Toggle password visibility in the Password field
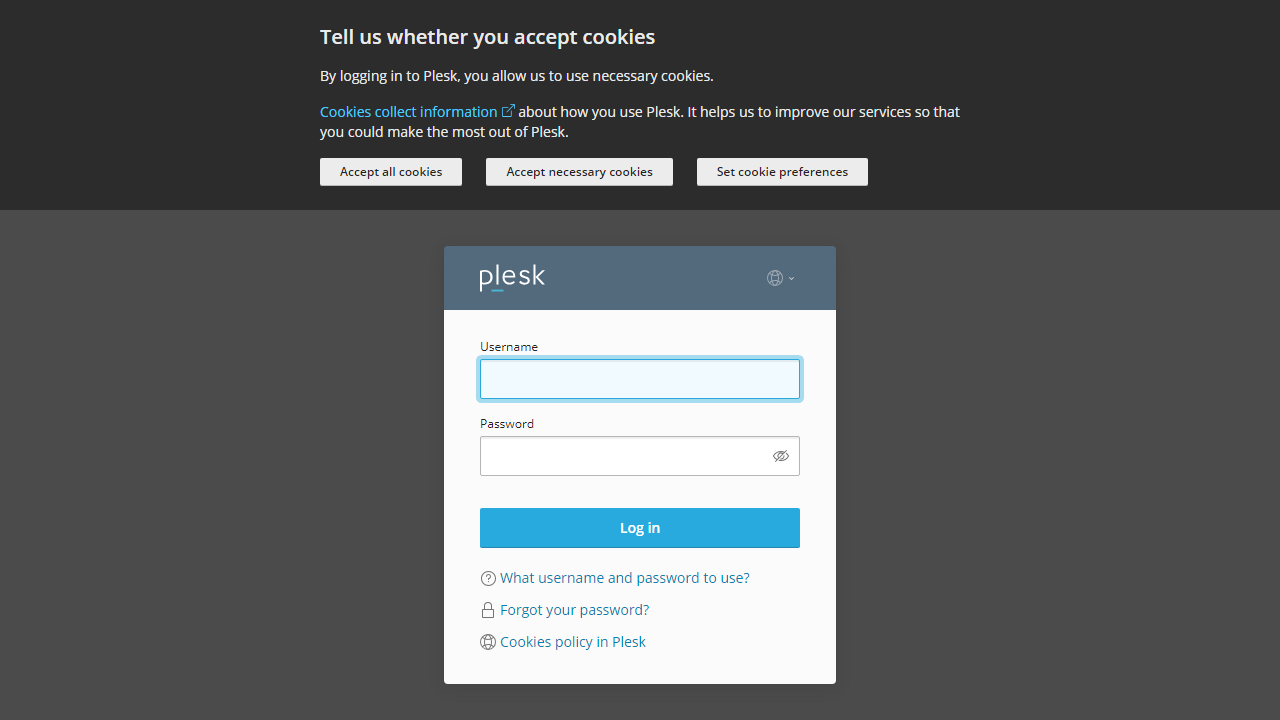Viewport: 1280px width, 720px height. click(781, 456)
